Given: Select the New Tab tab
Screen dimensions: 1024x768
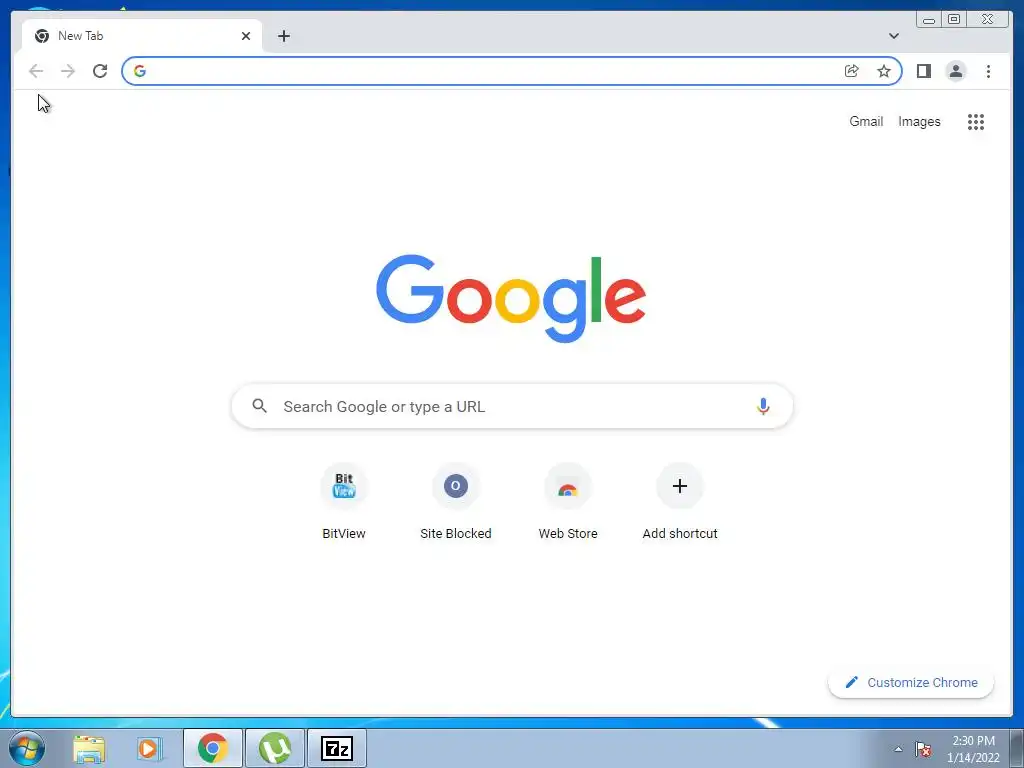Looking at the screenshot, I should 142,36.
